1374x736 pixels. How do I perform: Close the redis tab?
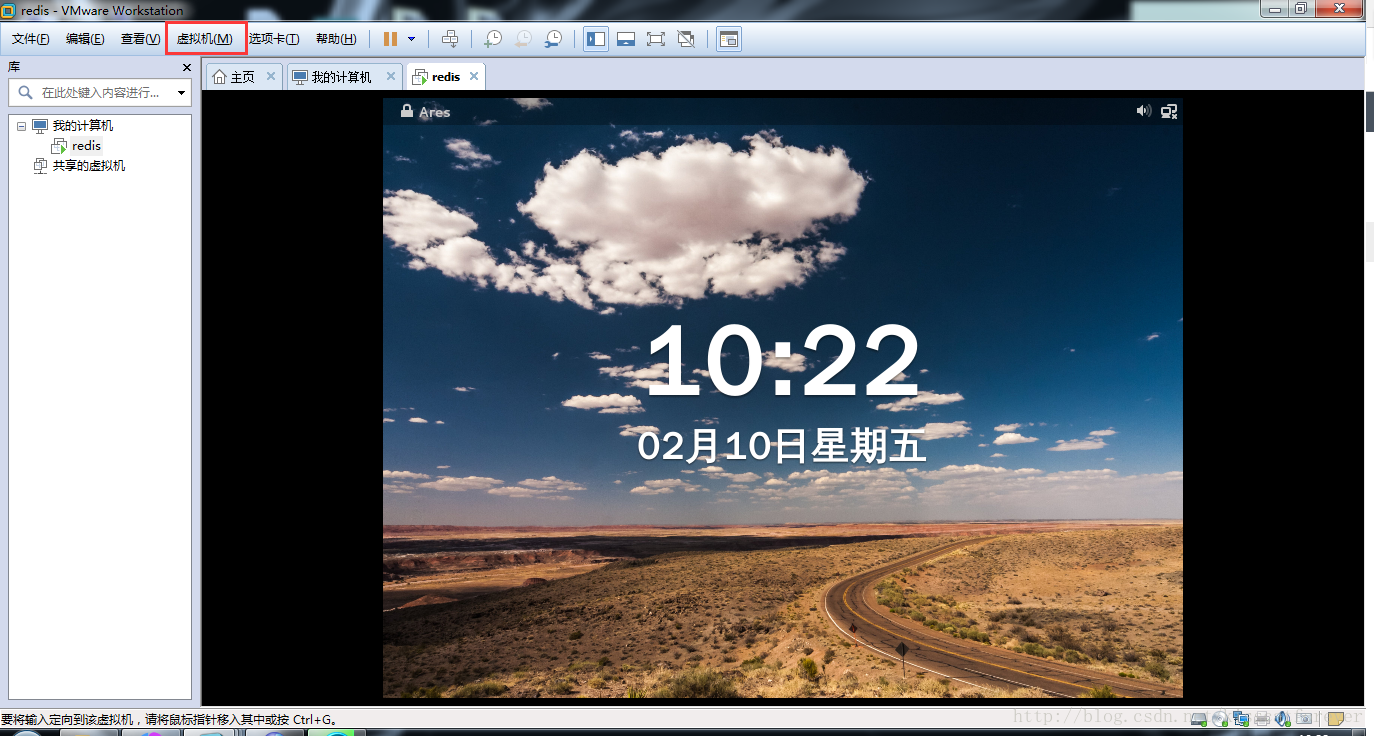pos(474,76)
